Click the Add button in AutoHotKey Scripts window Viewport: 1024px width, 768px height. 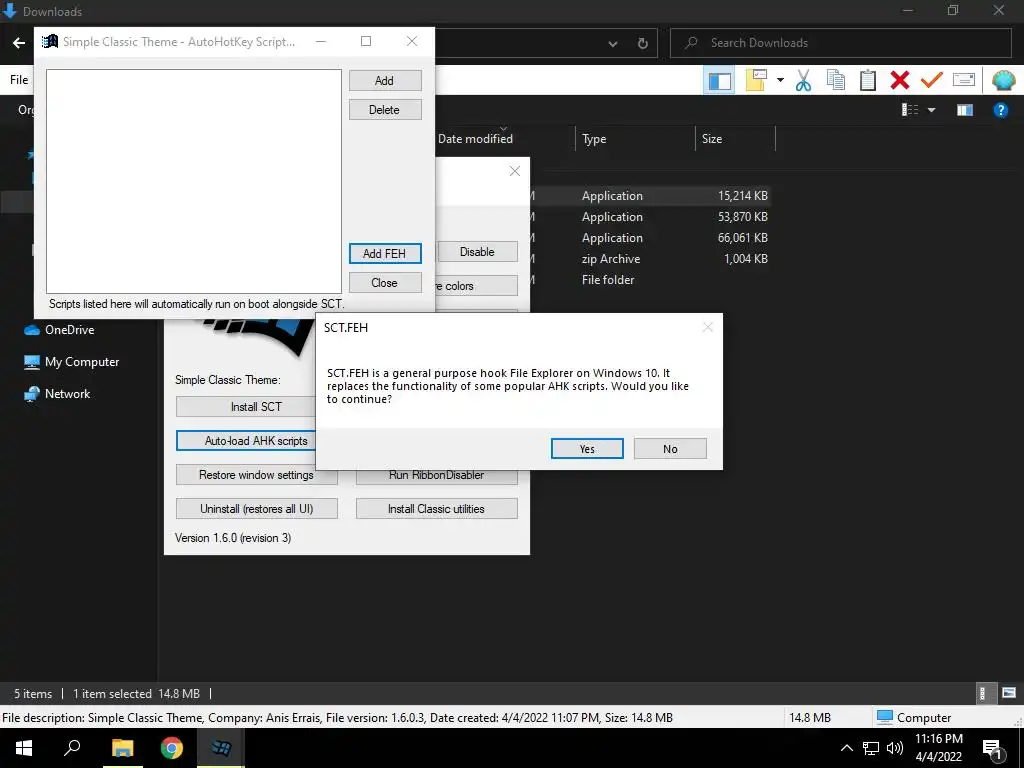385,80
